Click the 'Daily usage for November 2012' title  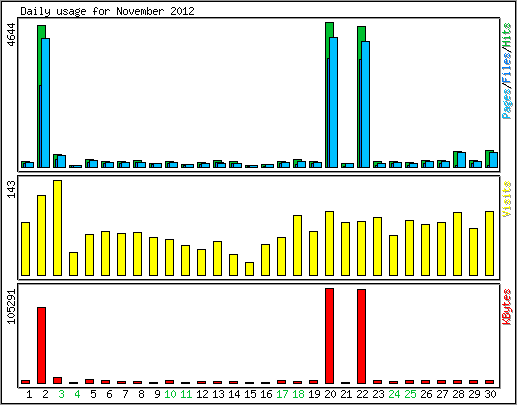pyautogui.click(x=107, y=11)
